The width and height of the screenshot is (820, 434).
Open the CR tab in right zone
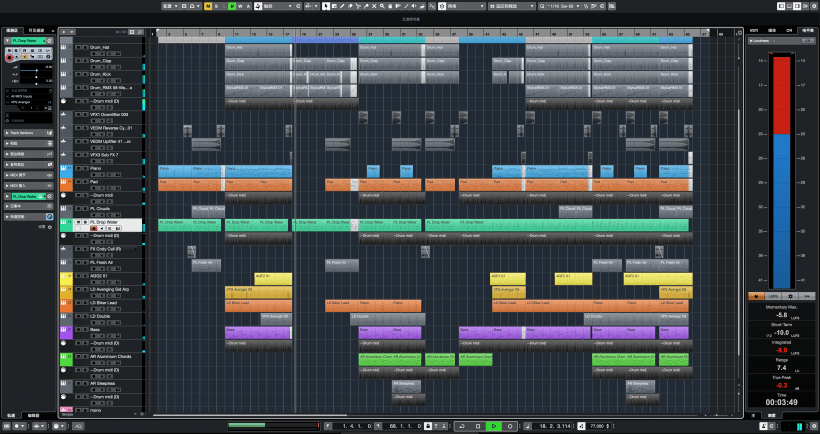click(789, 30)
